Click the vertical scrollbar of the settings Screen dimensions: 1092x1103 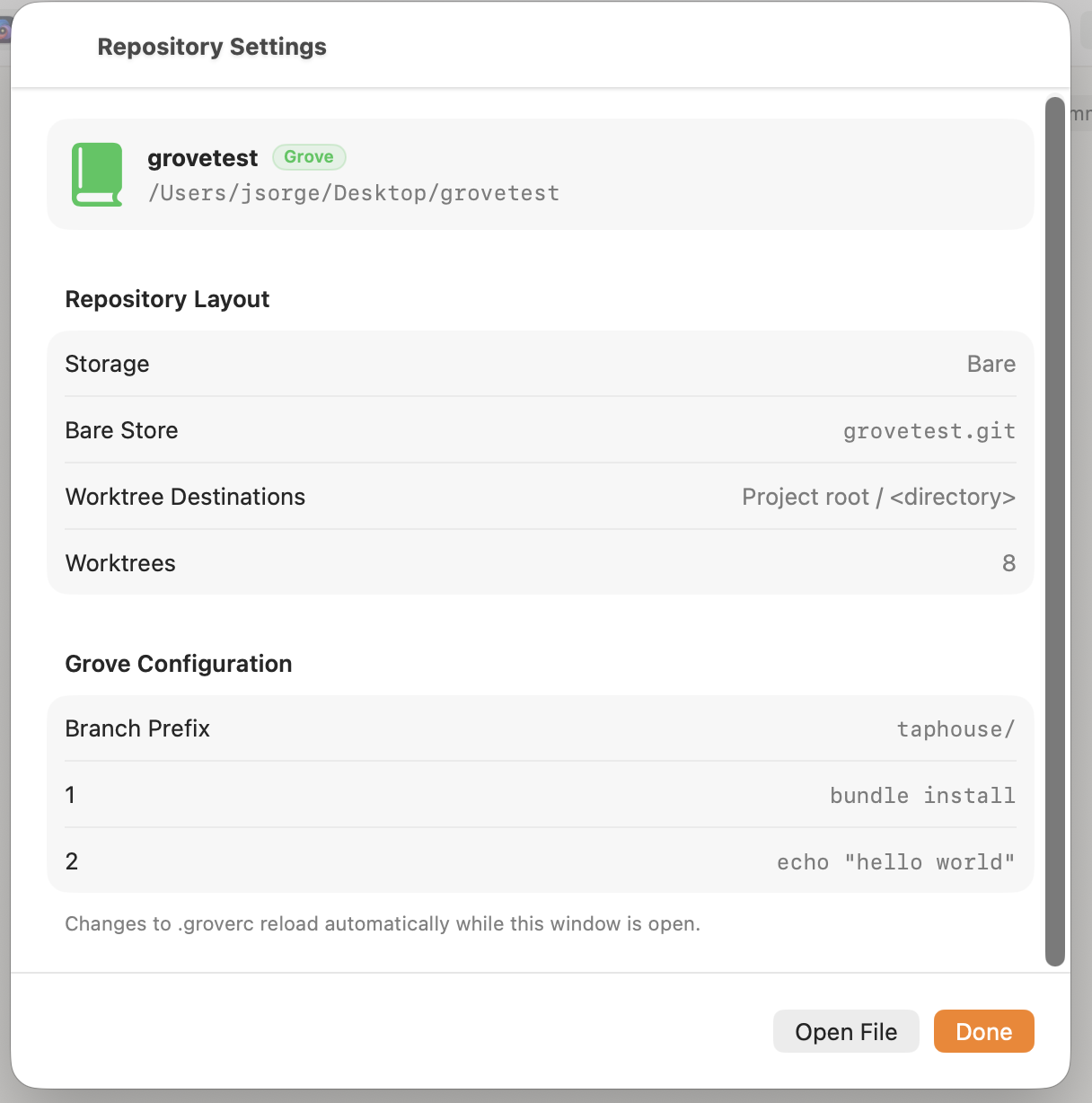coord(1055,532)
